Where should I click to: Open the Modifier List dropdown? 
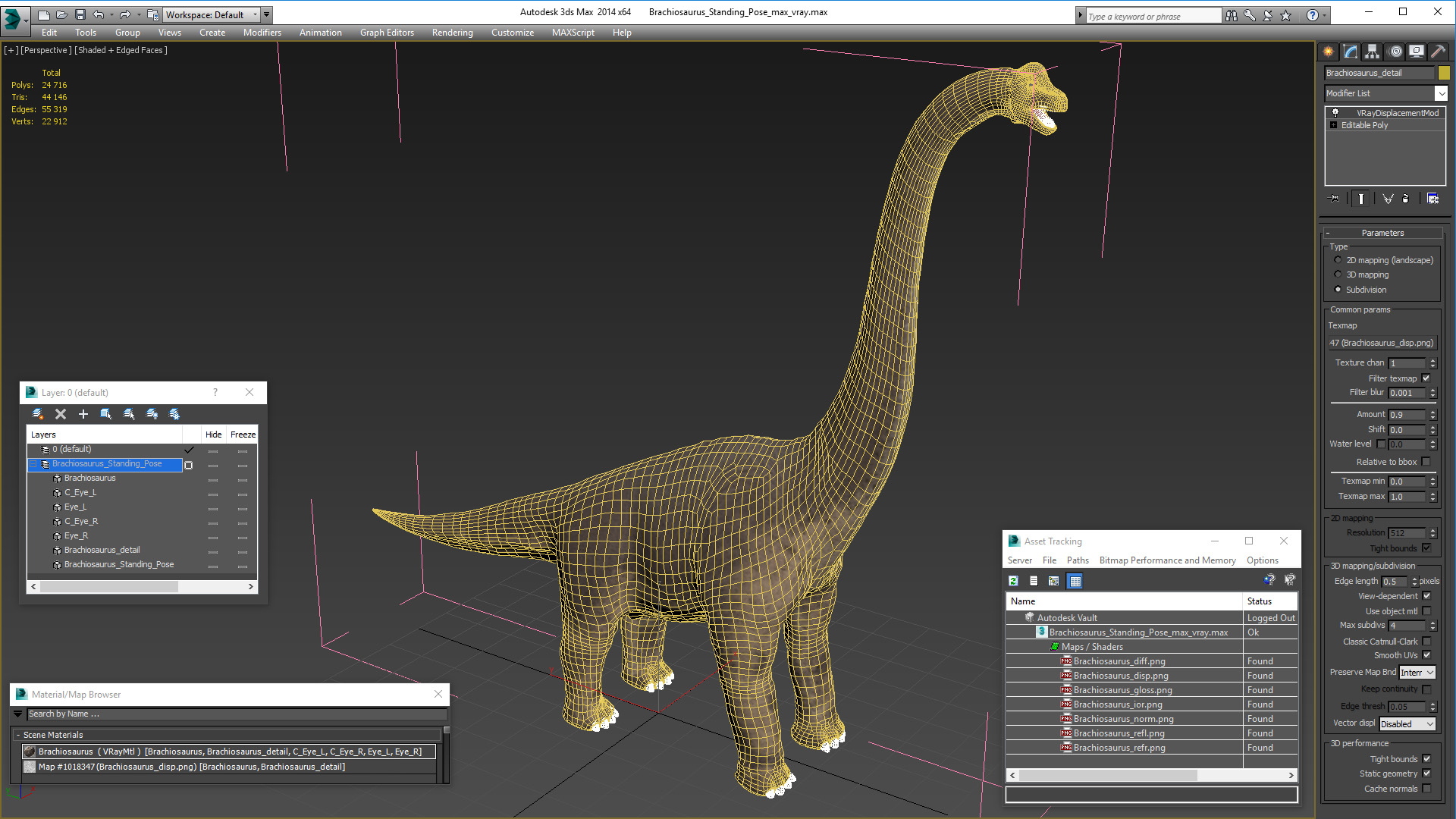tap(1441, 93)
